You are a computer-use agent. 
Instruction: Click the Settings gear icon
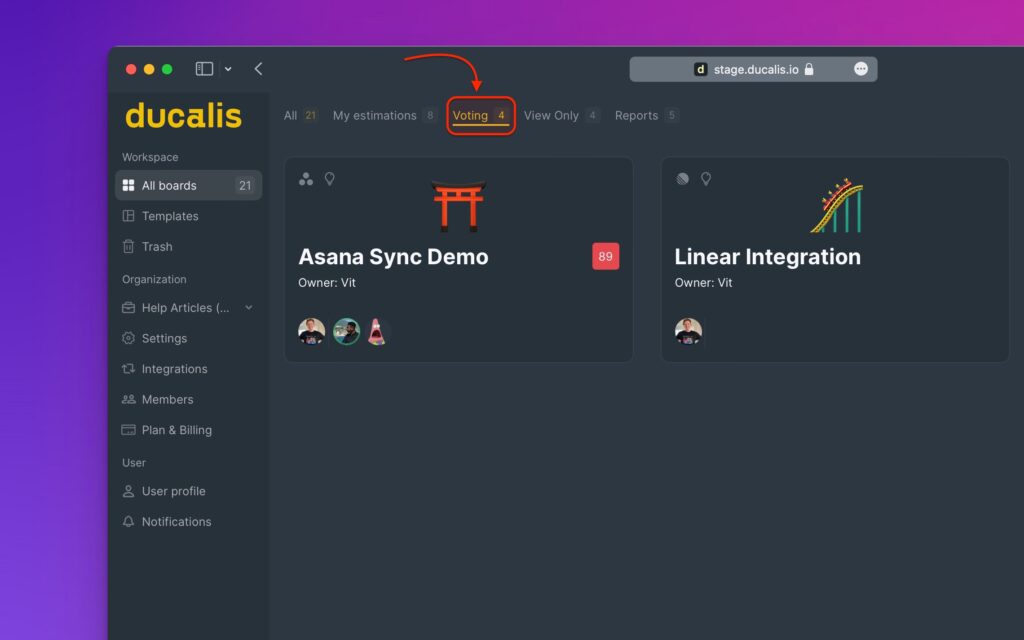(128, 338)
